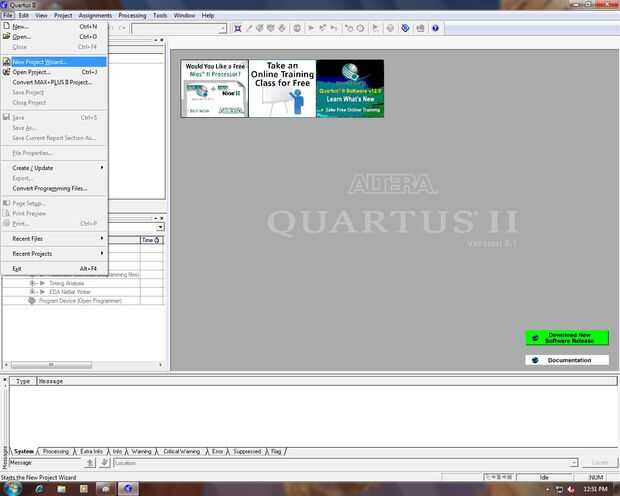The image size is (620, 496).
Task: Click the Program Device (Open Programmer) task
Action: tap(80, 301)
